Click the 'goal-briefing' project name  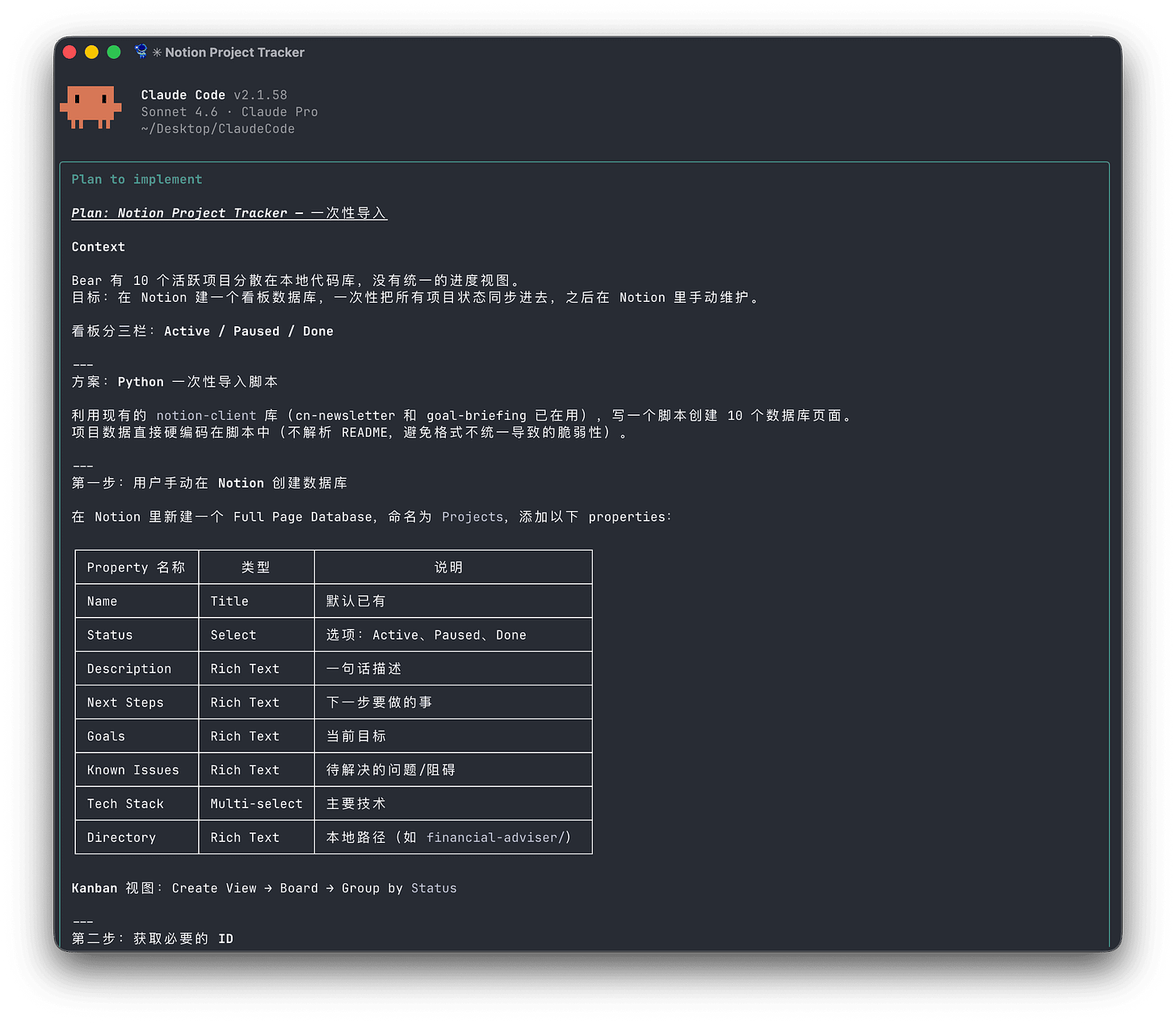click(477, 416)
